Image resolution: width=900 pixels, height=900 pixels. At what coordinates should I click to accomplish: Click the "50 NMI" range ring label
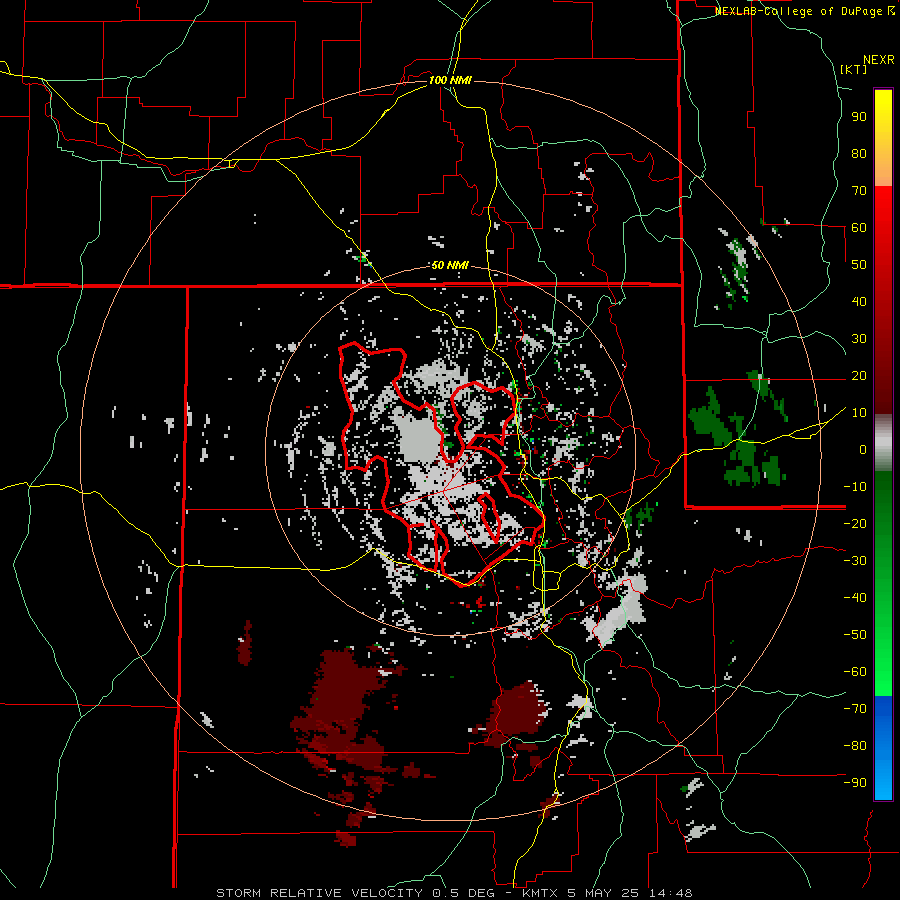tap(450, 265)
